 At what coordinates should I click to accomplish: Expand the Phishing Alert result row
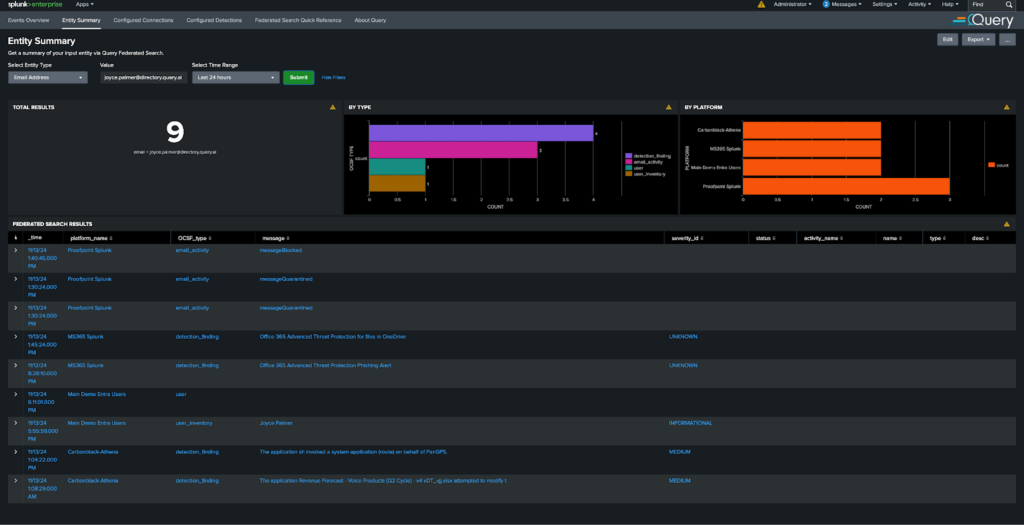coord(16,365)
